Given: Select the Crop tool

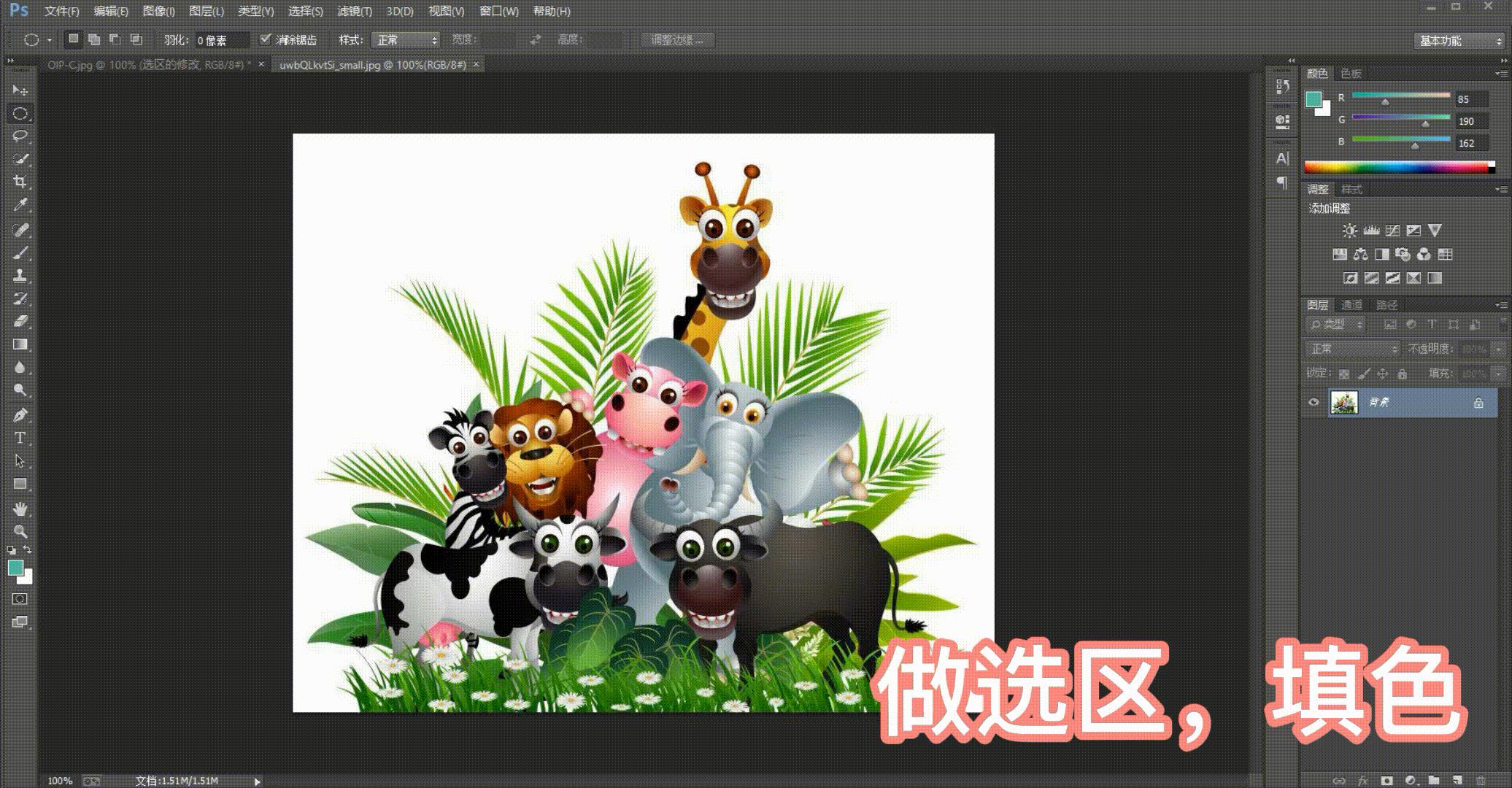Looking at the screenshot, I should click(x=20, y=182).
